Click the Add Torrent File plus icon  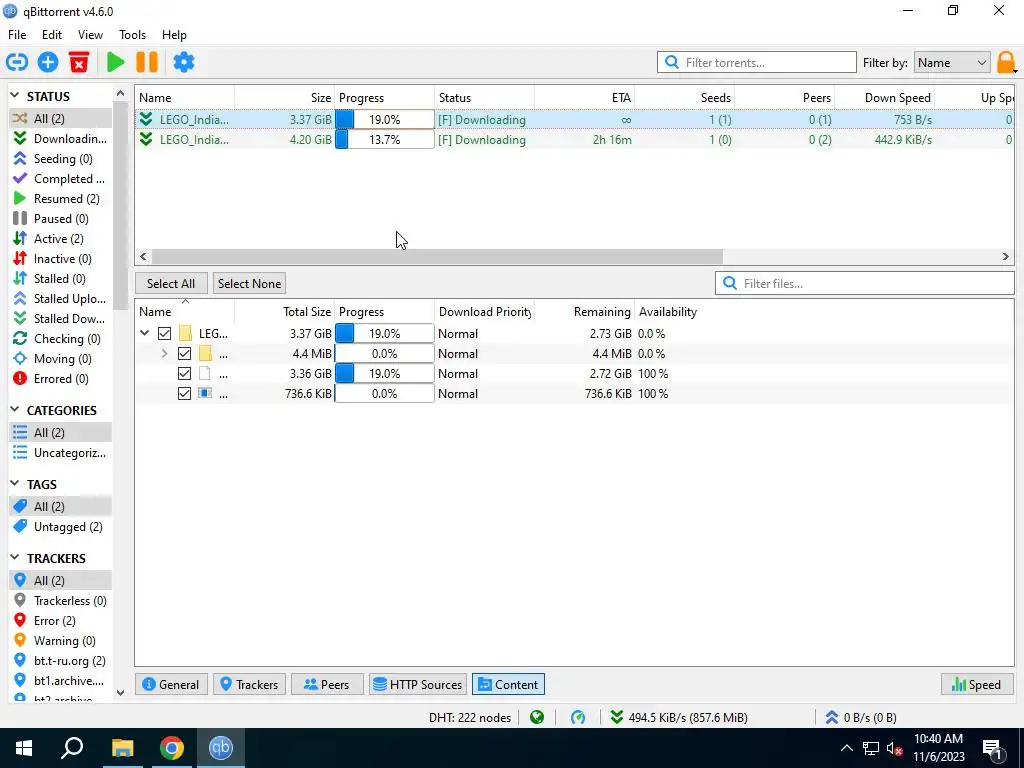click(x=48, y=63)
